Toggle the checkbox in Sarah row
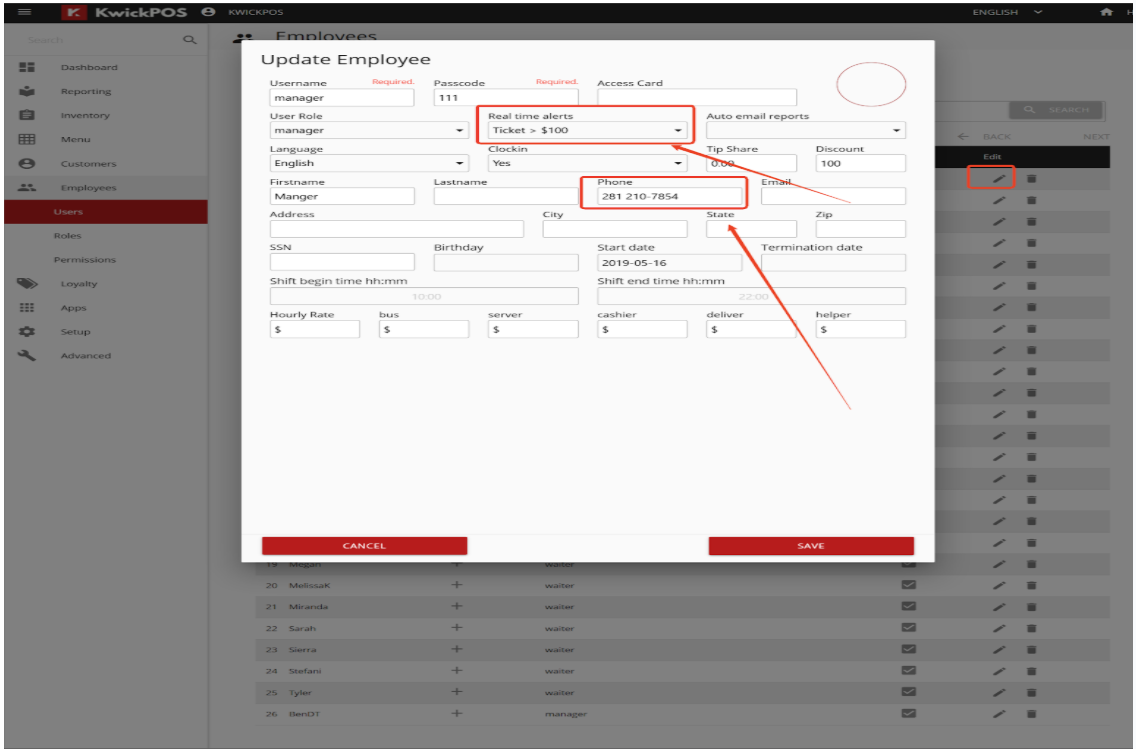This screenshot has height=749, width=1136. coord(909,627)
